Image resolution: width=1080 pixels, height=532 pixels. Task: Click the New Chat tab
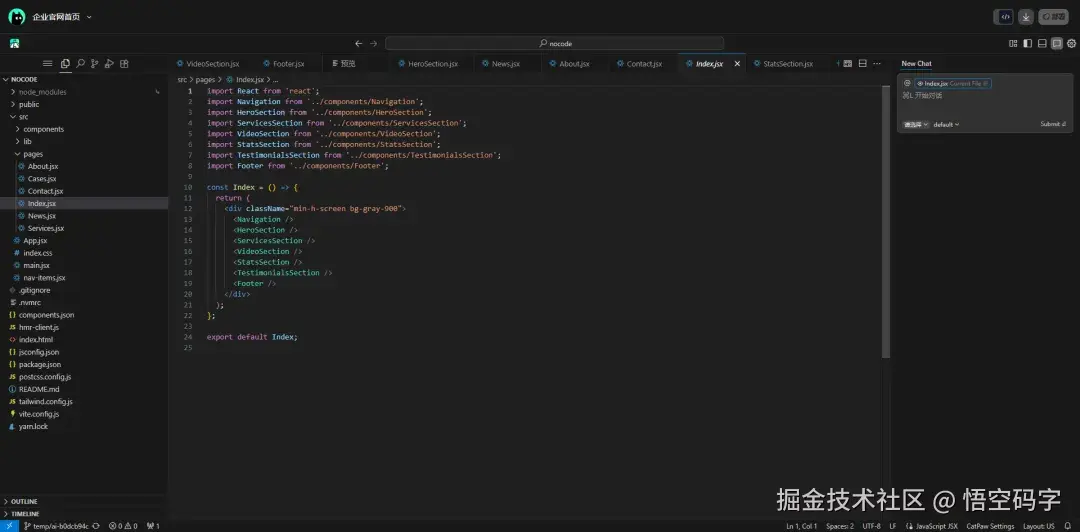point(916,63)
